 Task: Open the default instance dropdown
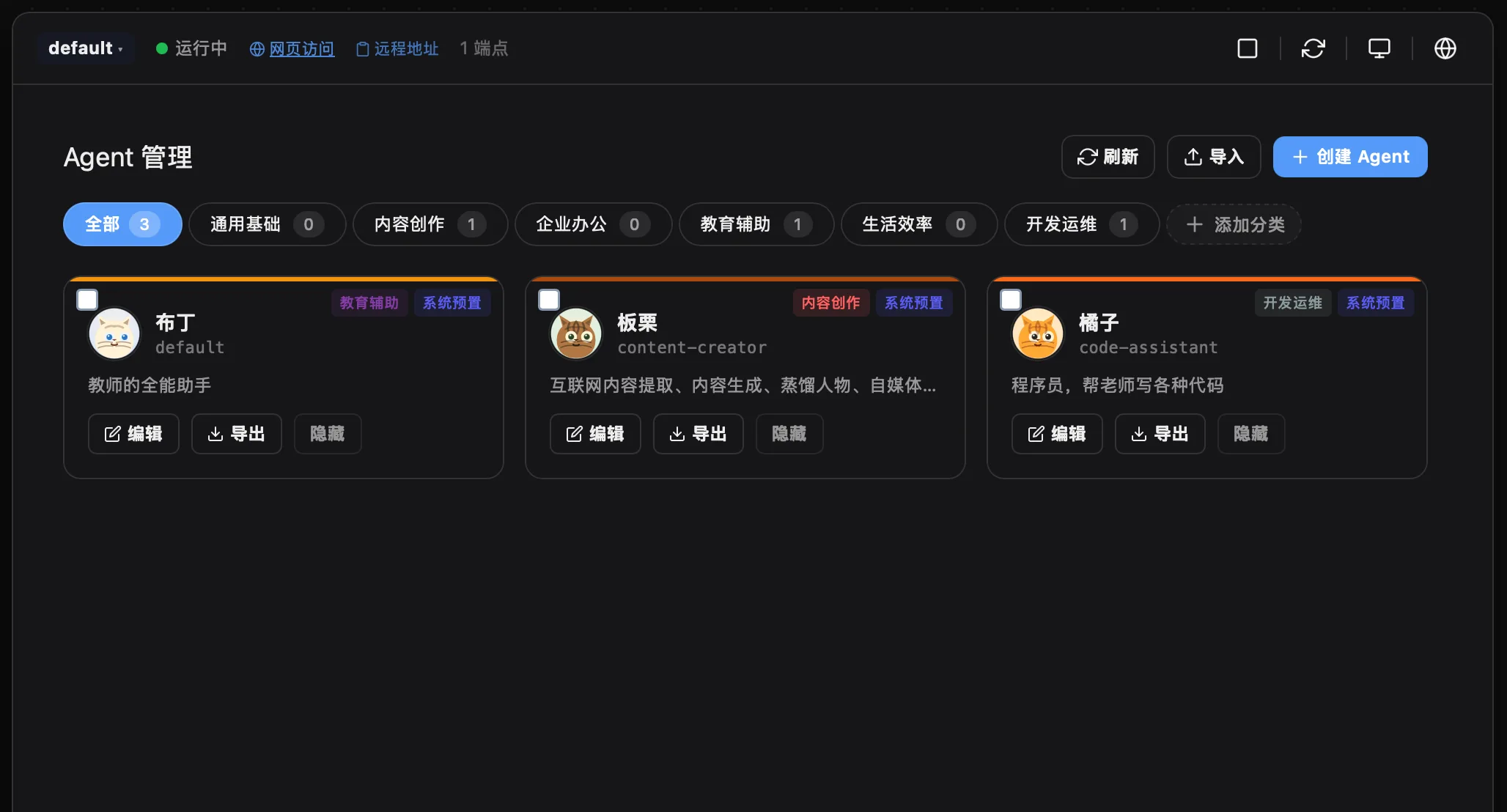(x=86, y=48)
